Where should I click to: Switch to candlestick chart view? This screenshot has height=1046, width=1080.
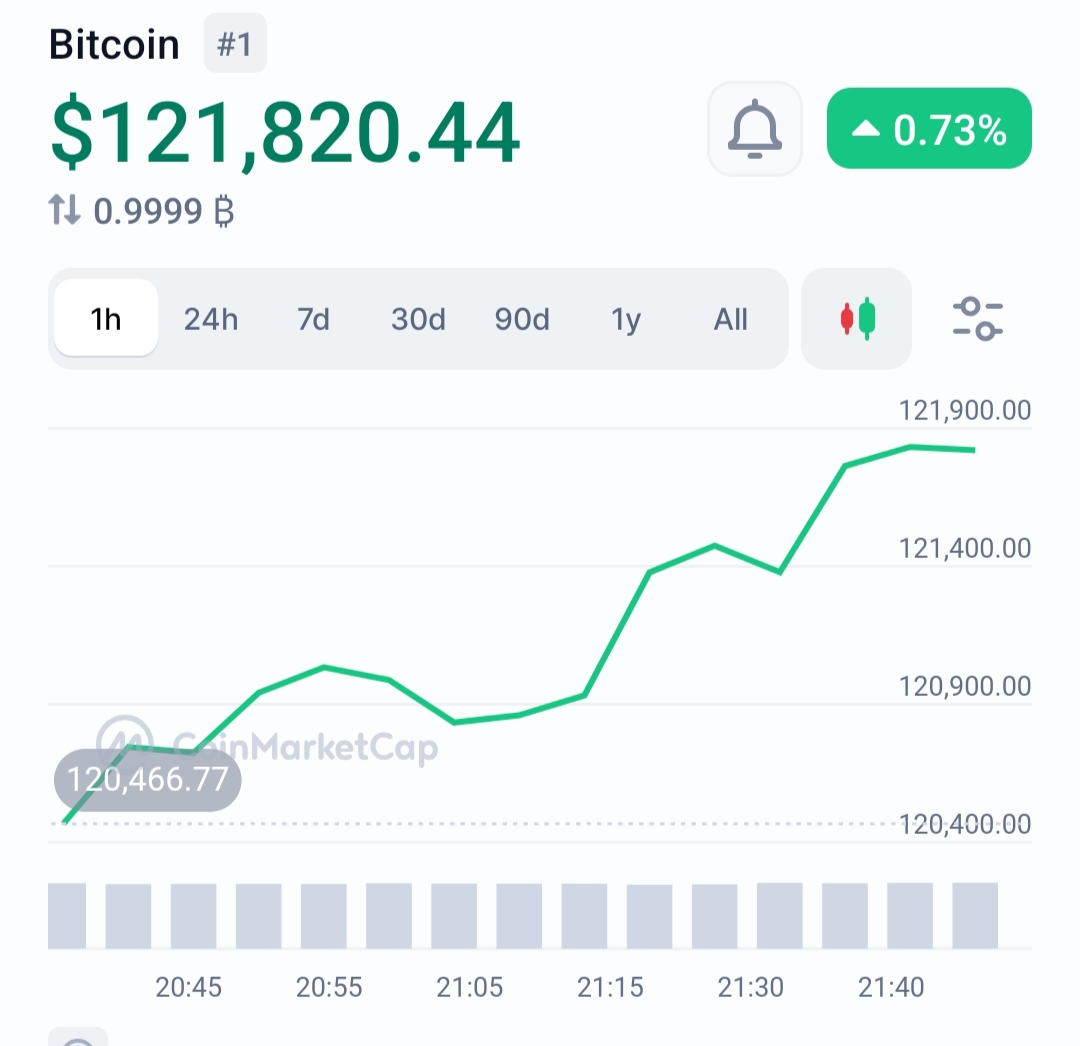click(857, 319)
